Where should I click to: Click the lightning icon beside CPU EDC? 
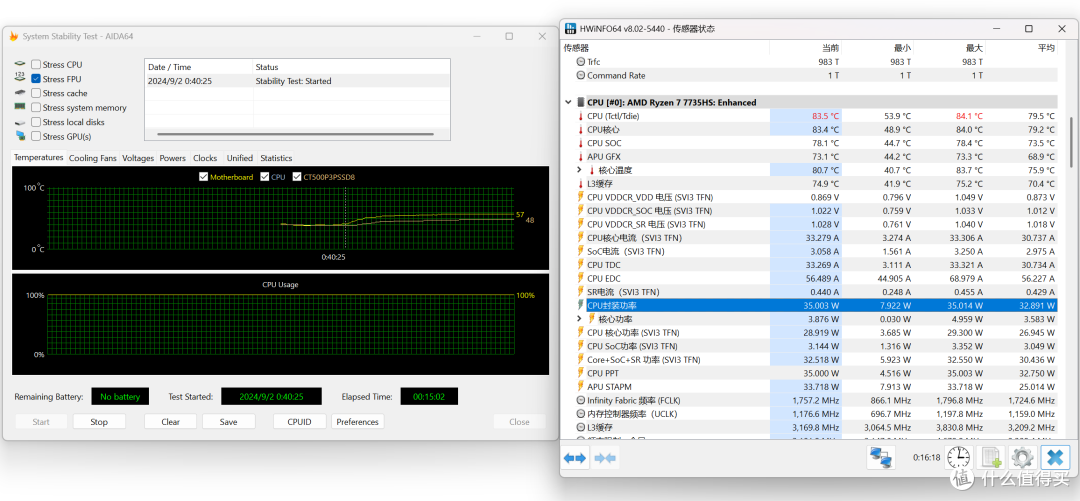click(x=581, y=278)
